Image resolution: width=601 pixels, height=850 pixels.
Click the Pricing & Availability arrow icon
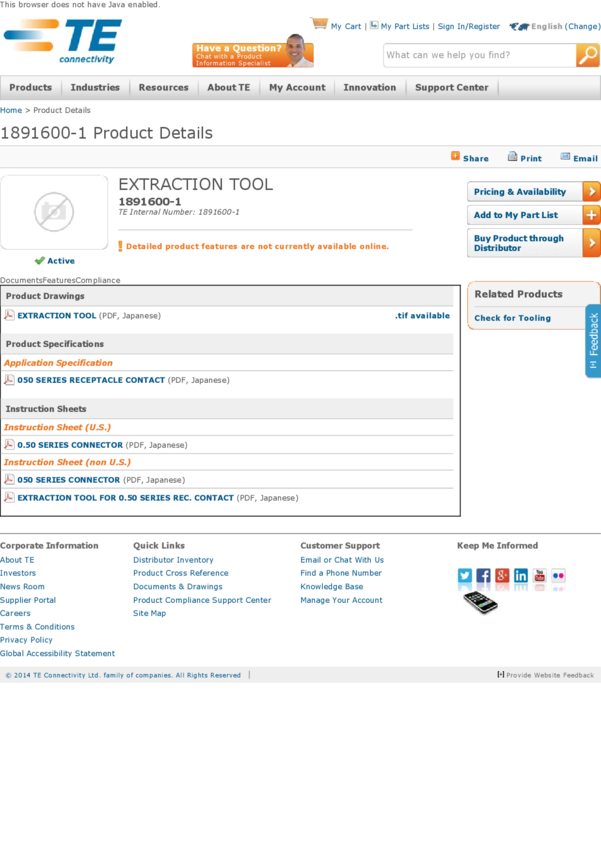coord(592,191)
